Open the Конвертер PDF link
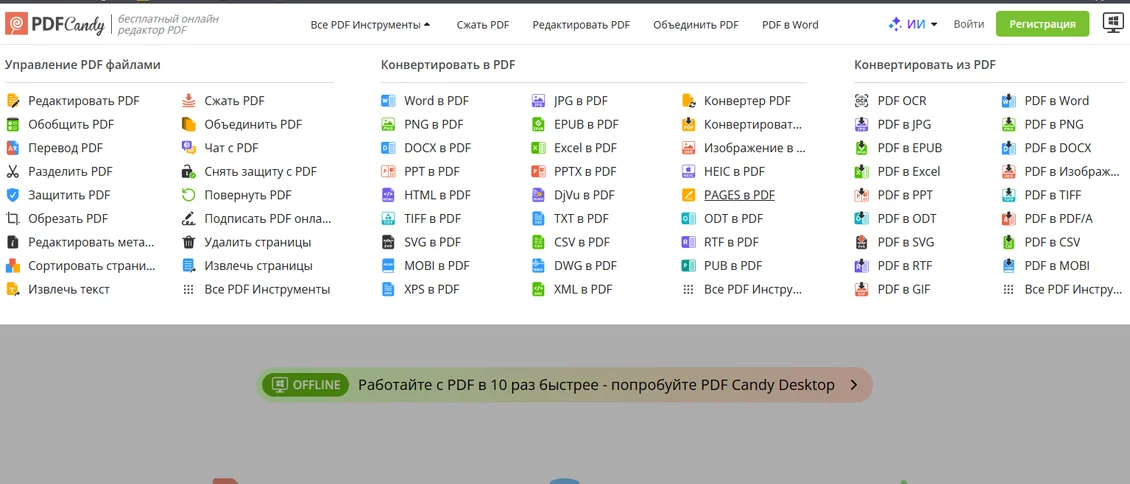Viewport: 1130px width, 484px height. pyautogui.click(x=747, y=101)
